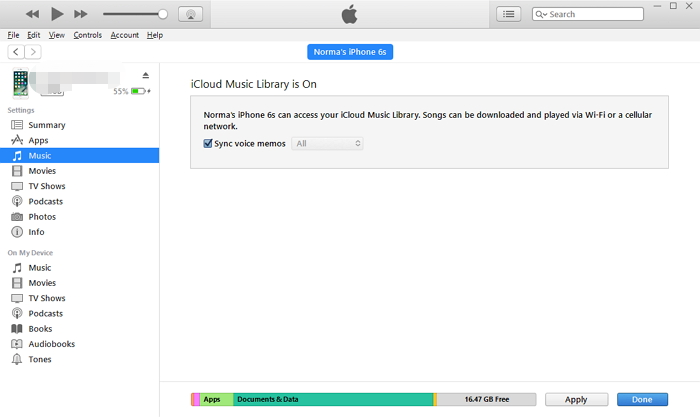Open the Account menu

coord(125,35)
